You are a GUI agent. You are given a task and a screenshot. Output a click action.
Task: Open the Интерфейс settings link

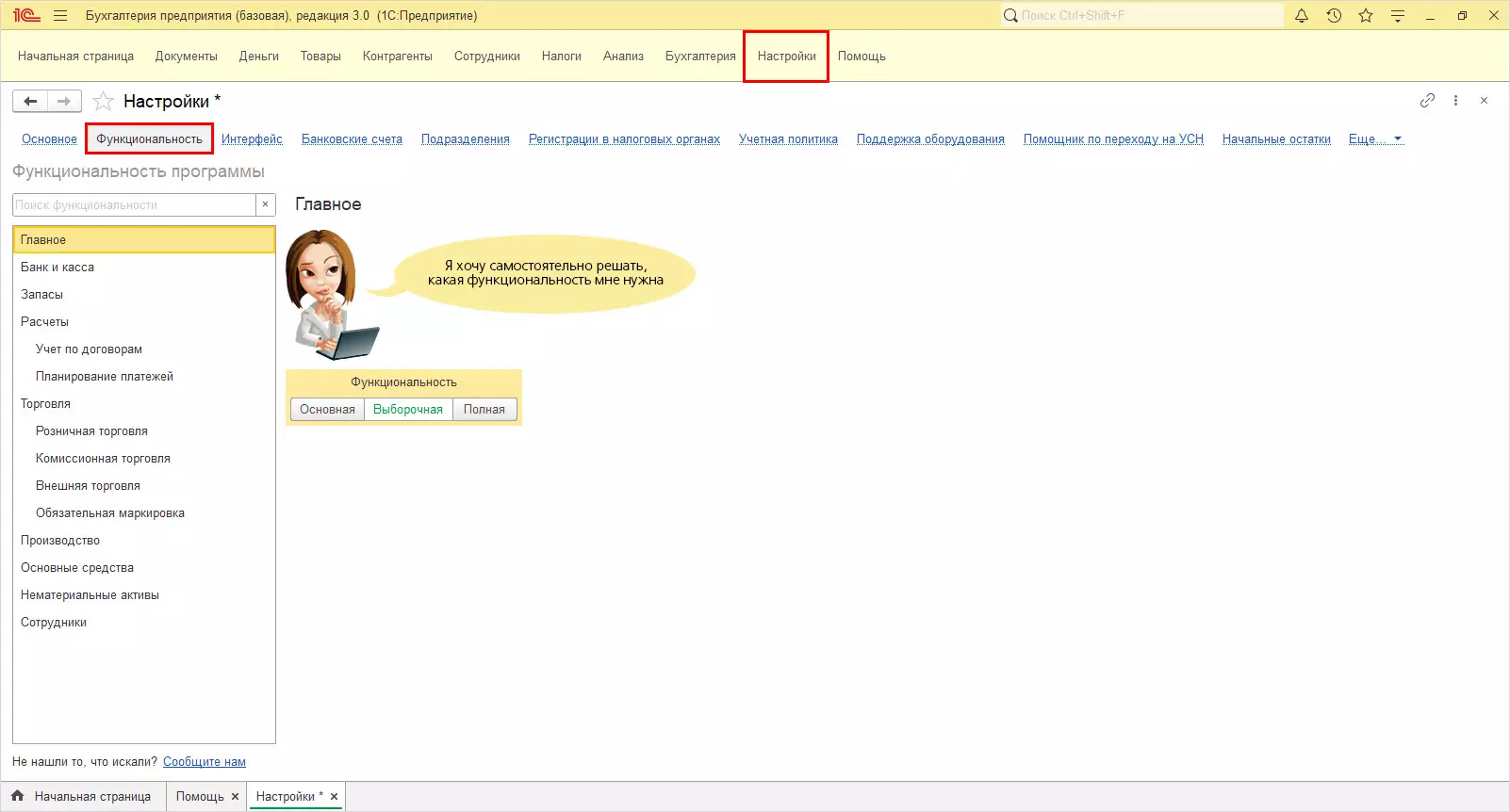[252, 139]
